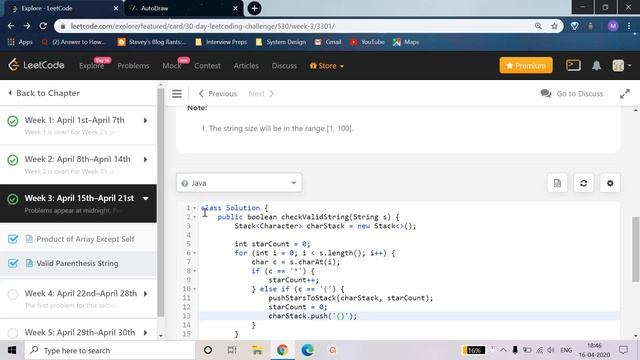Open Valid Parenthesis String item

click(77, 263)
